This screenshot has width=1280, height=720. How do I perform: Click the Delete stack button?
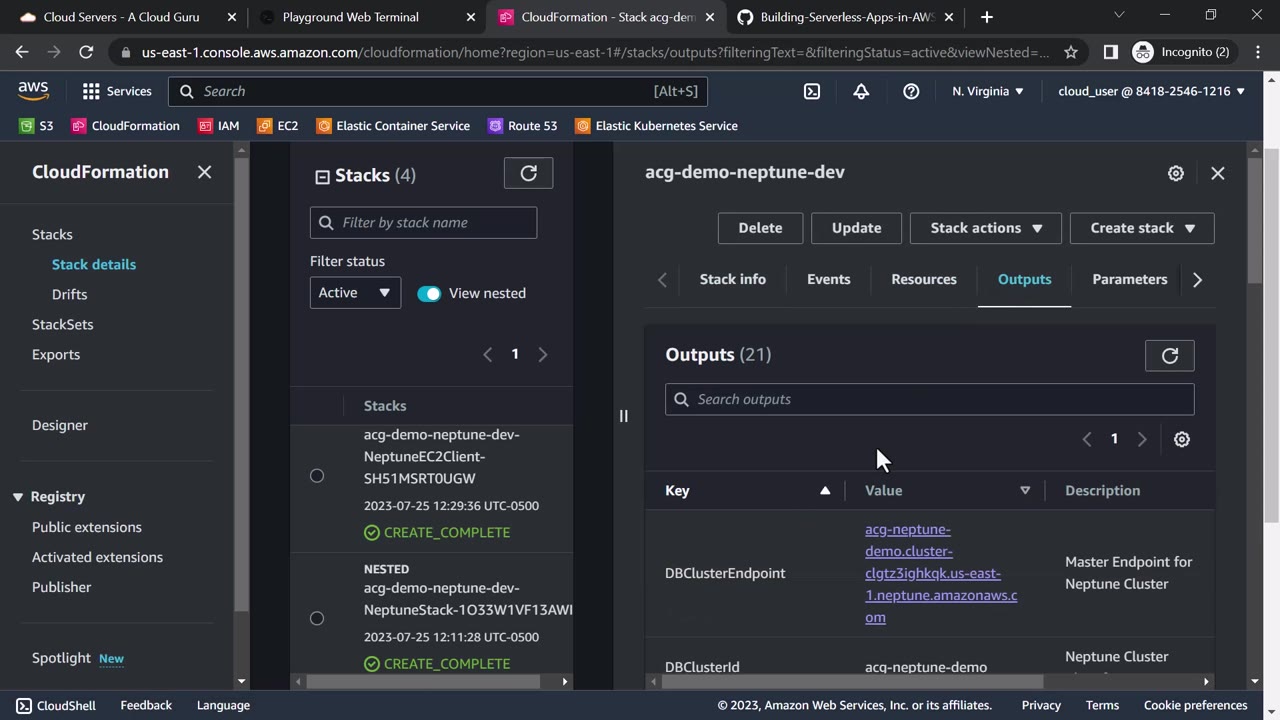[x=760, y=228]
